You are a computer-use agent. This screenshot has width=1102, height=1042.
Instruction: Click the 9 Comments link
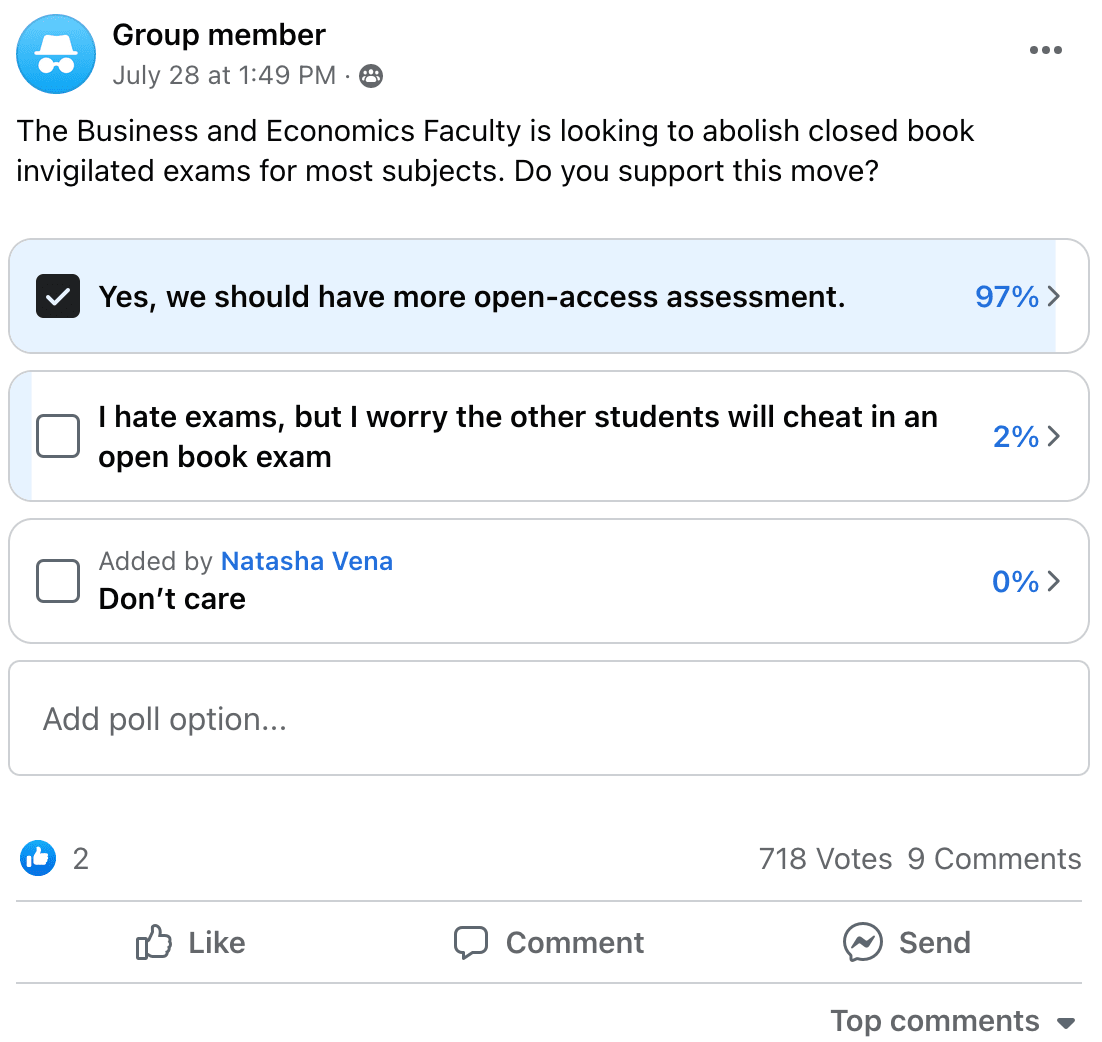(x=994, y=859)
